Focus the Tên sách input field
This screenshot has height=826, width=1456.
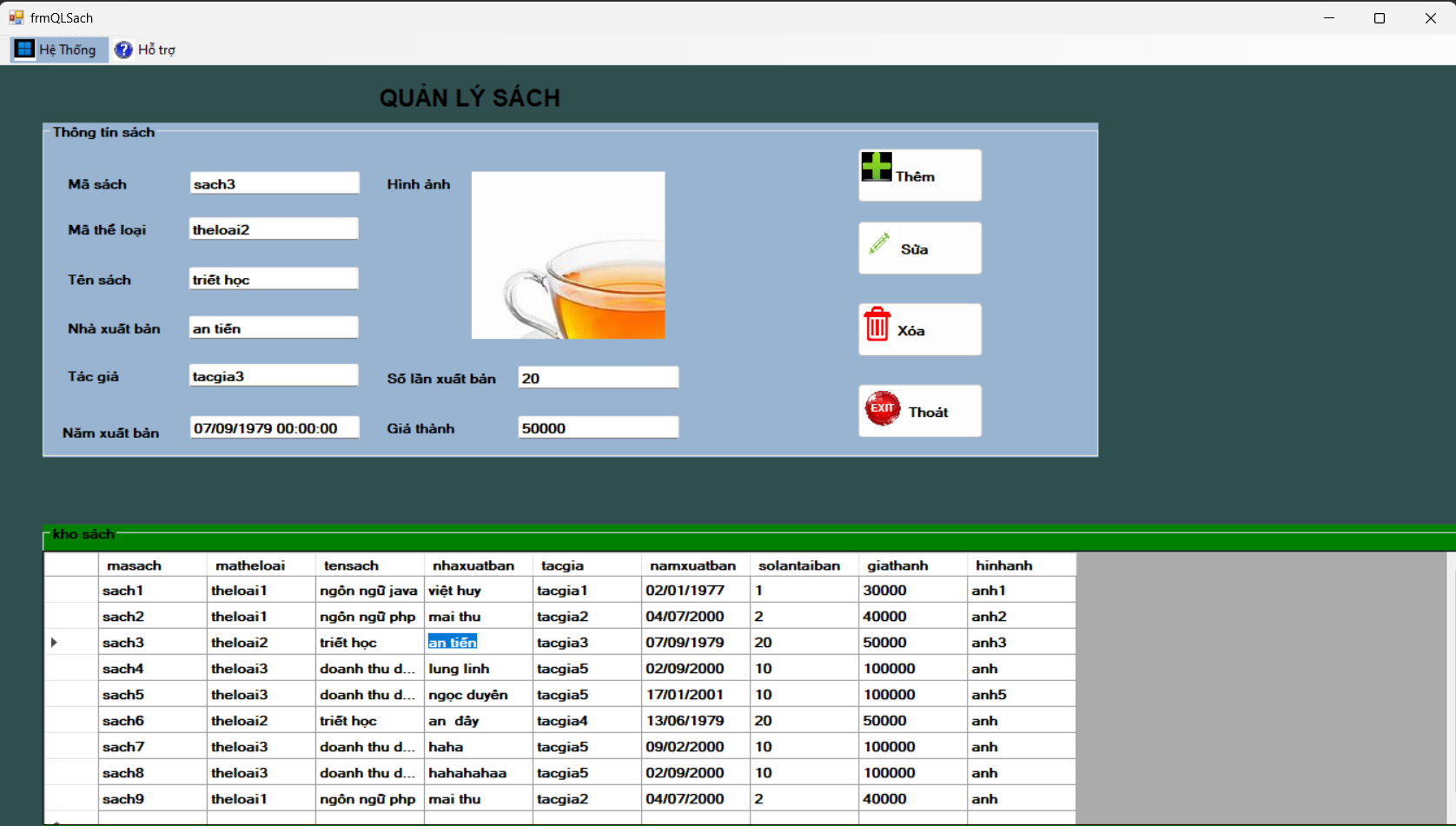pos(274,279)
